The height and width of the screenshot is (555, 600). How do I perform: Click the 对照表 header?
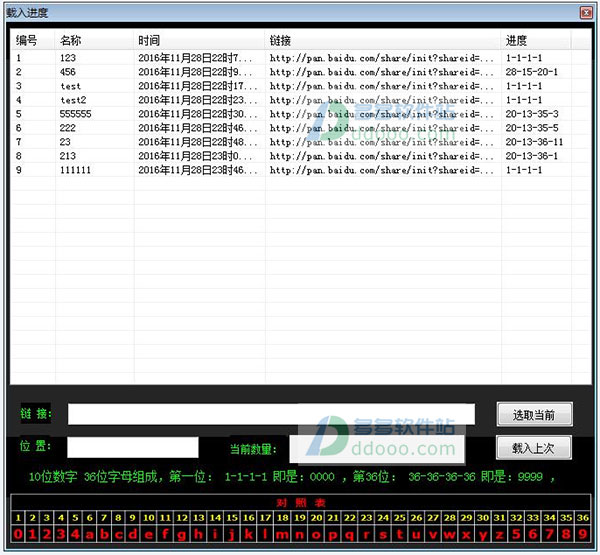[301, 503]
